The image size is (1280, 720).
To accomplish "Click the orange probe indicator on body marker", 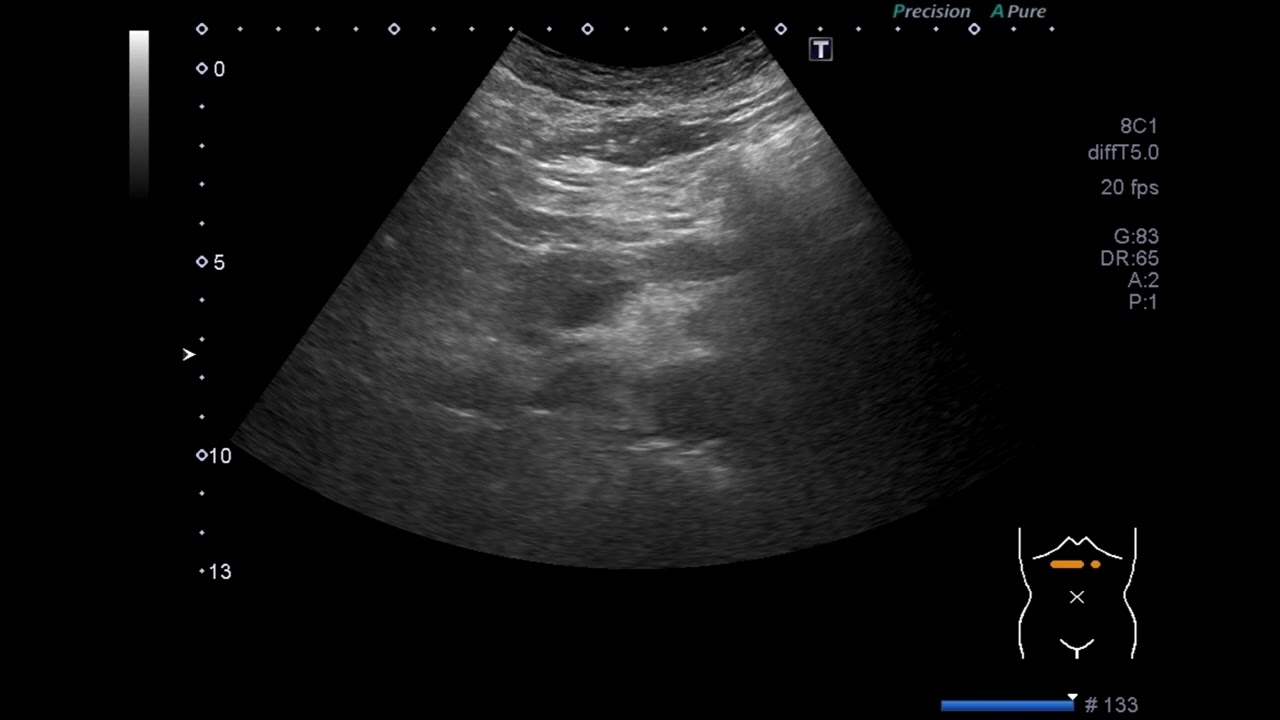I will (x=1075, y=564).
